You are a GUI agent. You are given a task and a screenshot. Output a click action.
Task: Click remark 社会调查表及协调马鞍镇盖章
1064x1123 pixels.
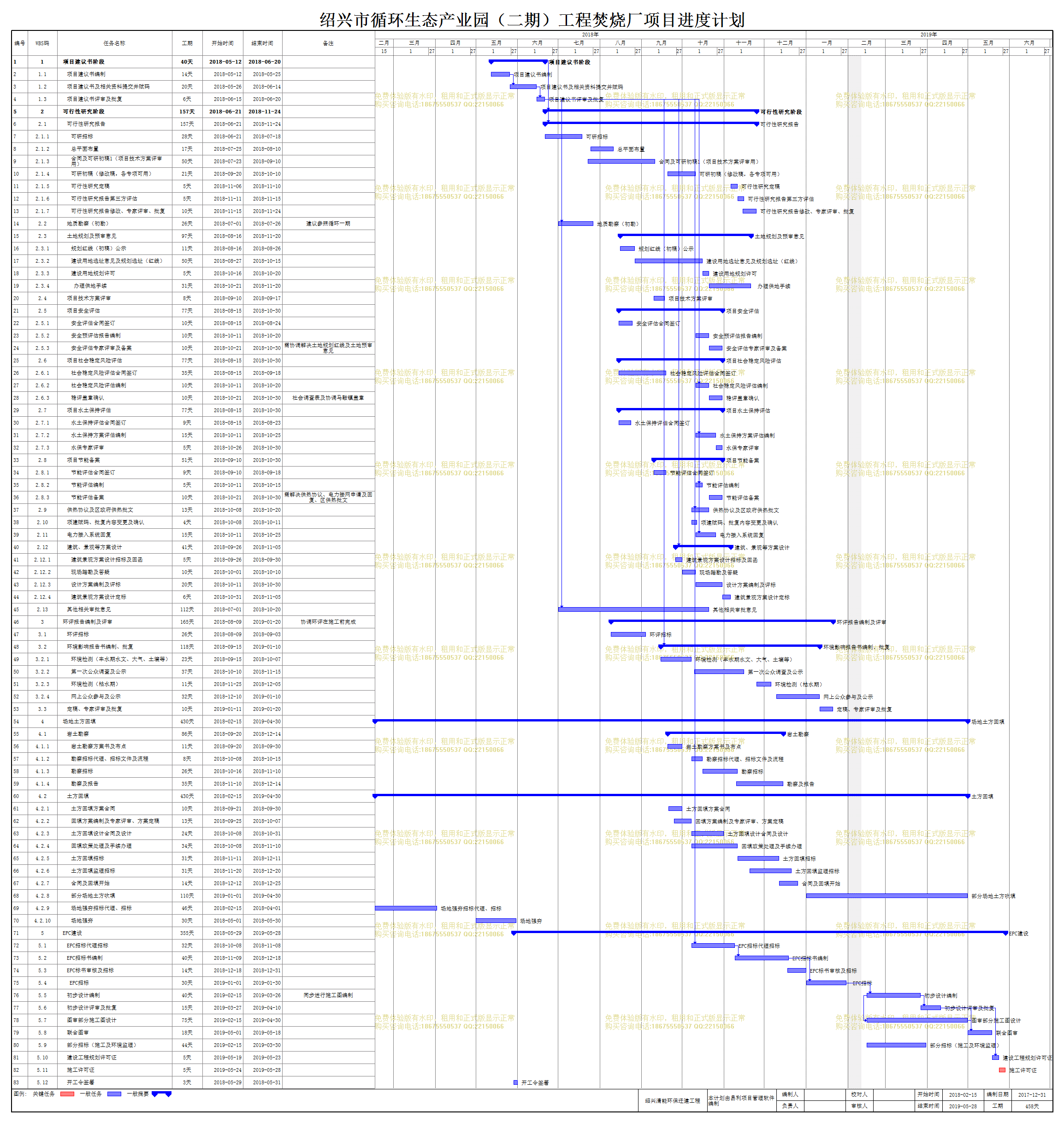pos(328,398)
